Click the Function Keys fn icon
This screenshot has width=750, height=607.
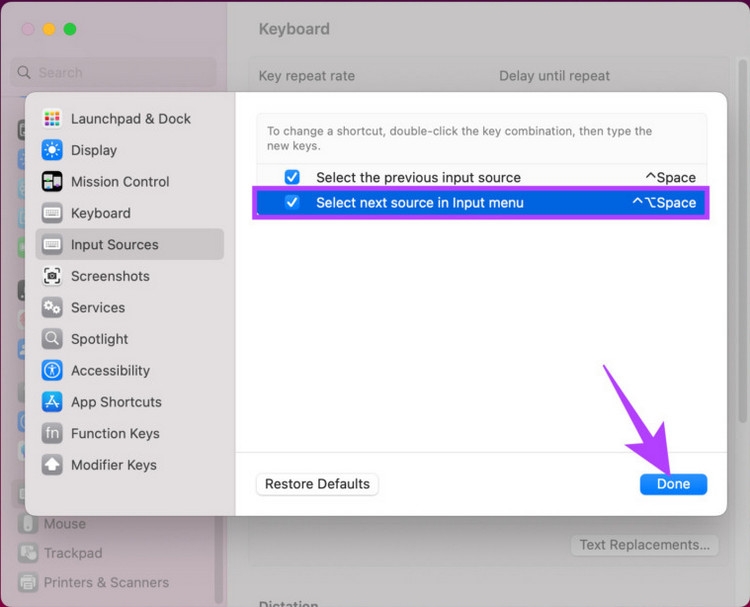click(53, 434)
